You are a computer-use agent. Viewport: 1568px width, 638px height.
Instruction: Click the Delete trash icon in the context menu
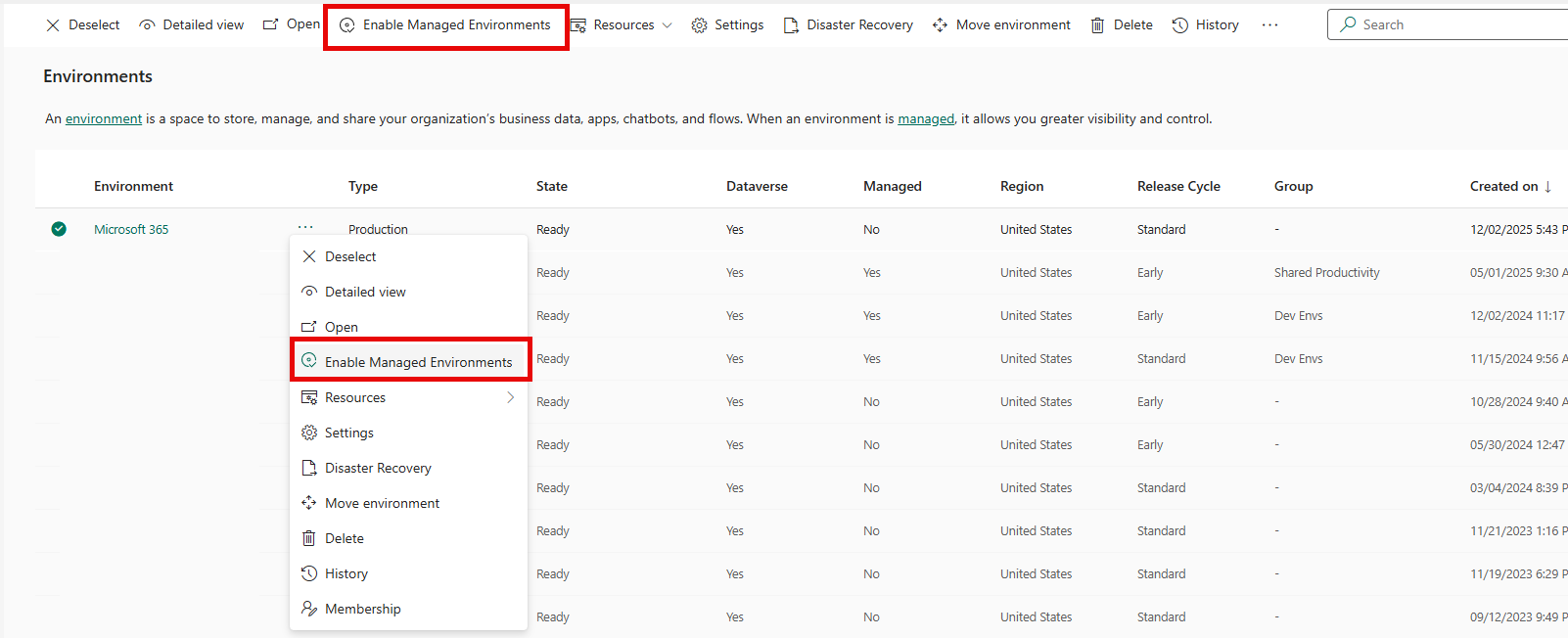309,538
